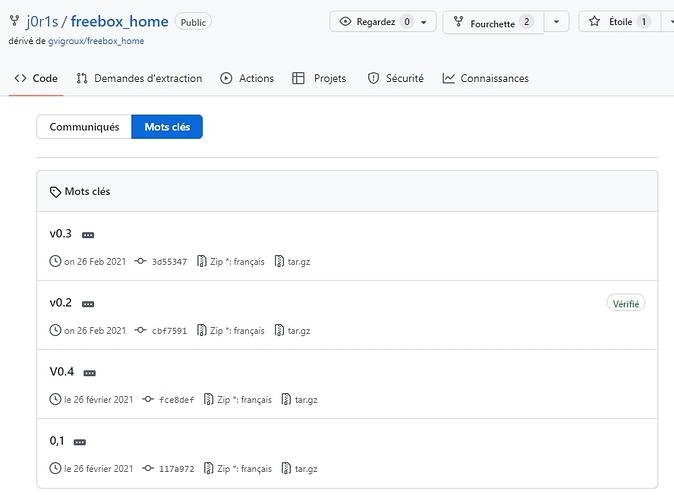Expand the ellipsis next to v0.3
The height and width of the screenshot is (500, 674).
point(88,235)
